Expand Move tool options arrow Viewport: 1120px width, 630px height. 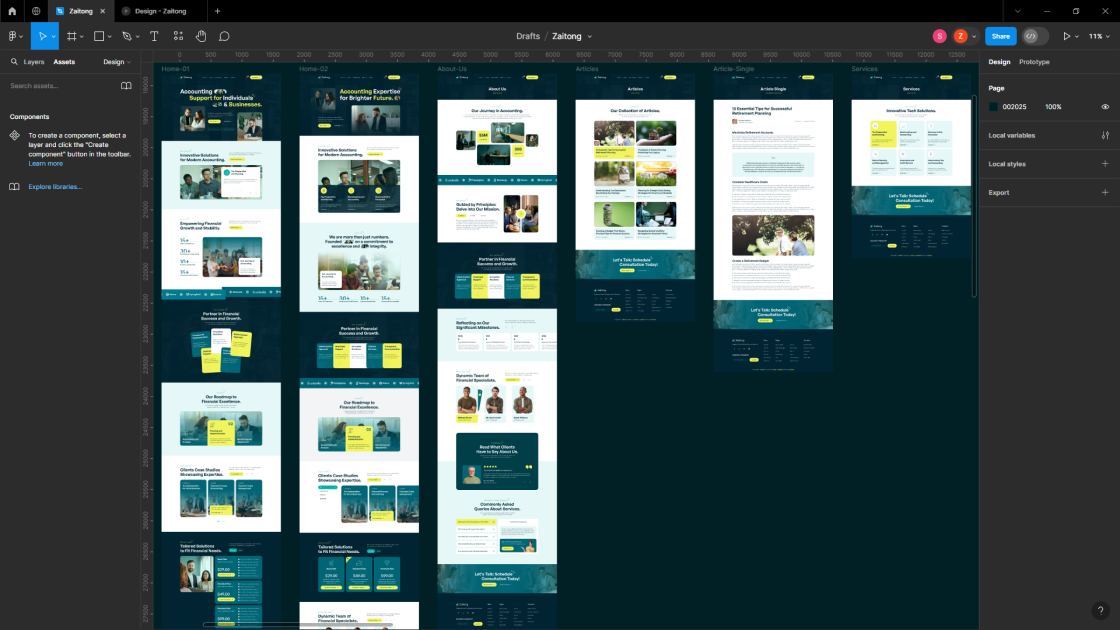pos(54,36)
